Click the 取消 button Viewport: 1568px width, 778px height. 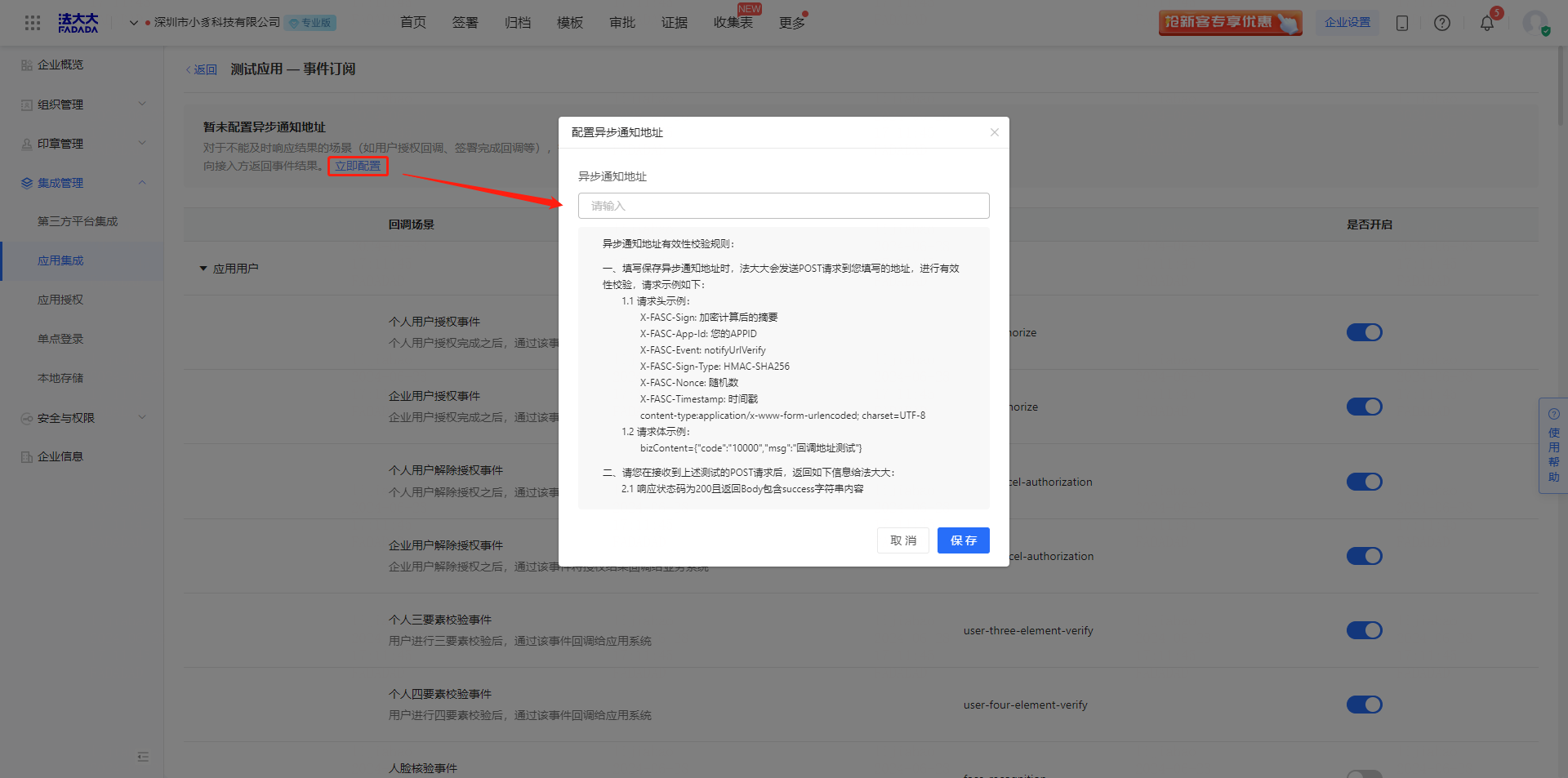click(x=902, y=540)
